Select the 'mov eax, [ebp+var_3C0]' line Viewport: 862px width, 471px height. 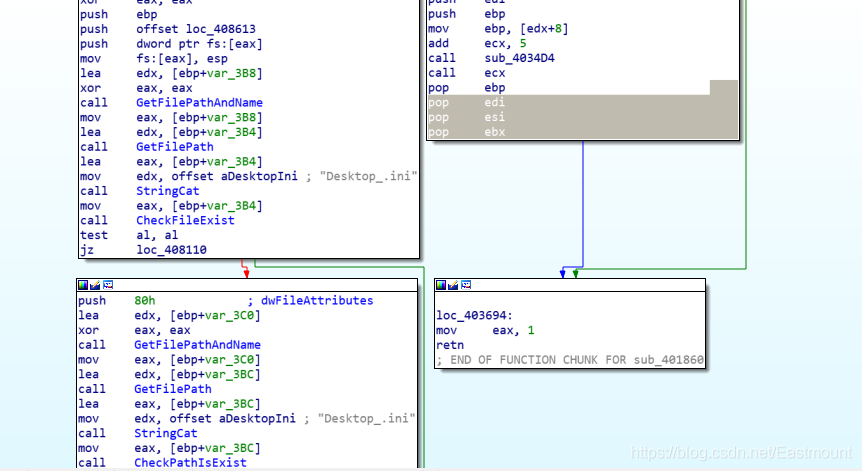169,360
